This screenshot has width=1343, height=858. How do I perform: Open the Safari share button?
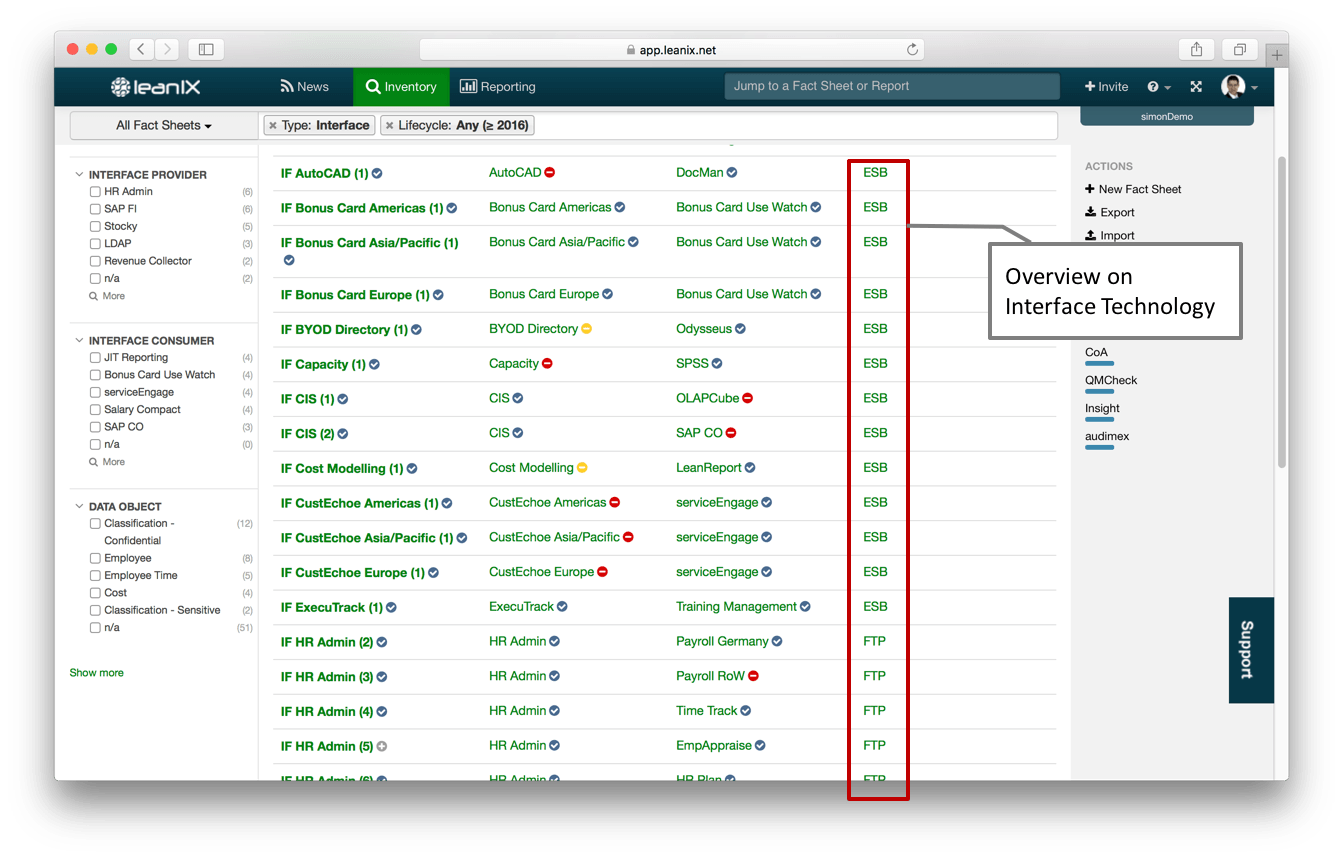(x=1196, y=49)
